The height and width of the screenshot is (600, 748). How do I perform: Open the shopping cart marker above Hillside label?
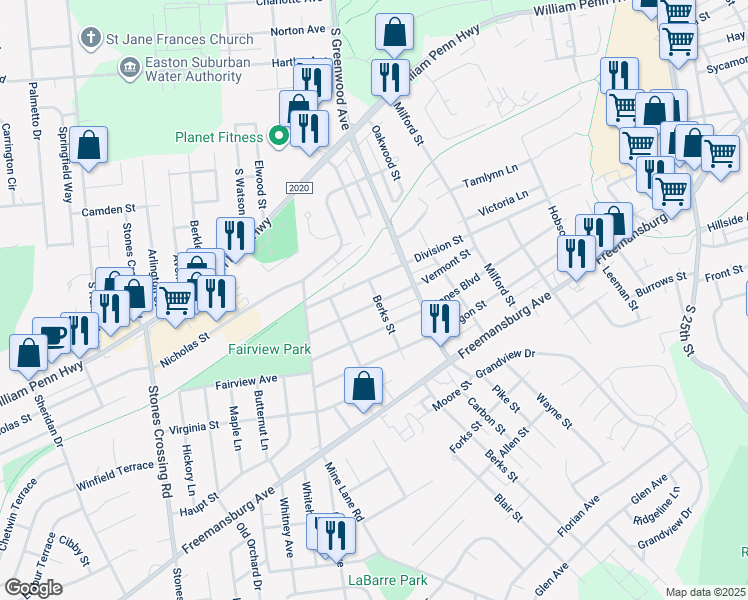pos(671,195)
